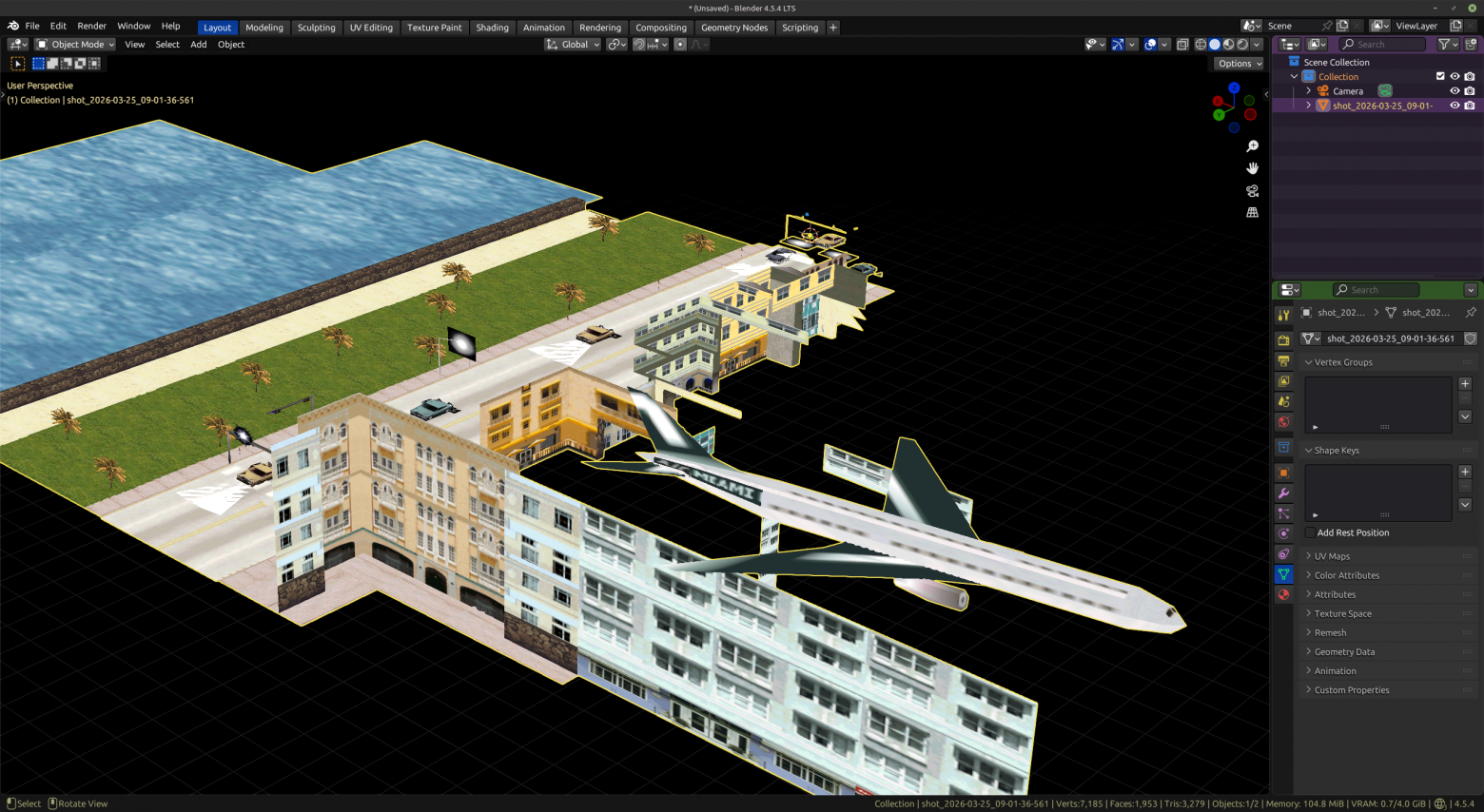Enable wireframe viewport shading
Screen dimensions: 1484x812
pyautogui.click(x=1201, y=45)
